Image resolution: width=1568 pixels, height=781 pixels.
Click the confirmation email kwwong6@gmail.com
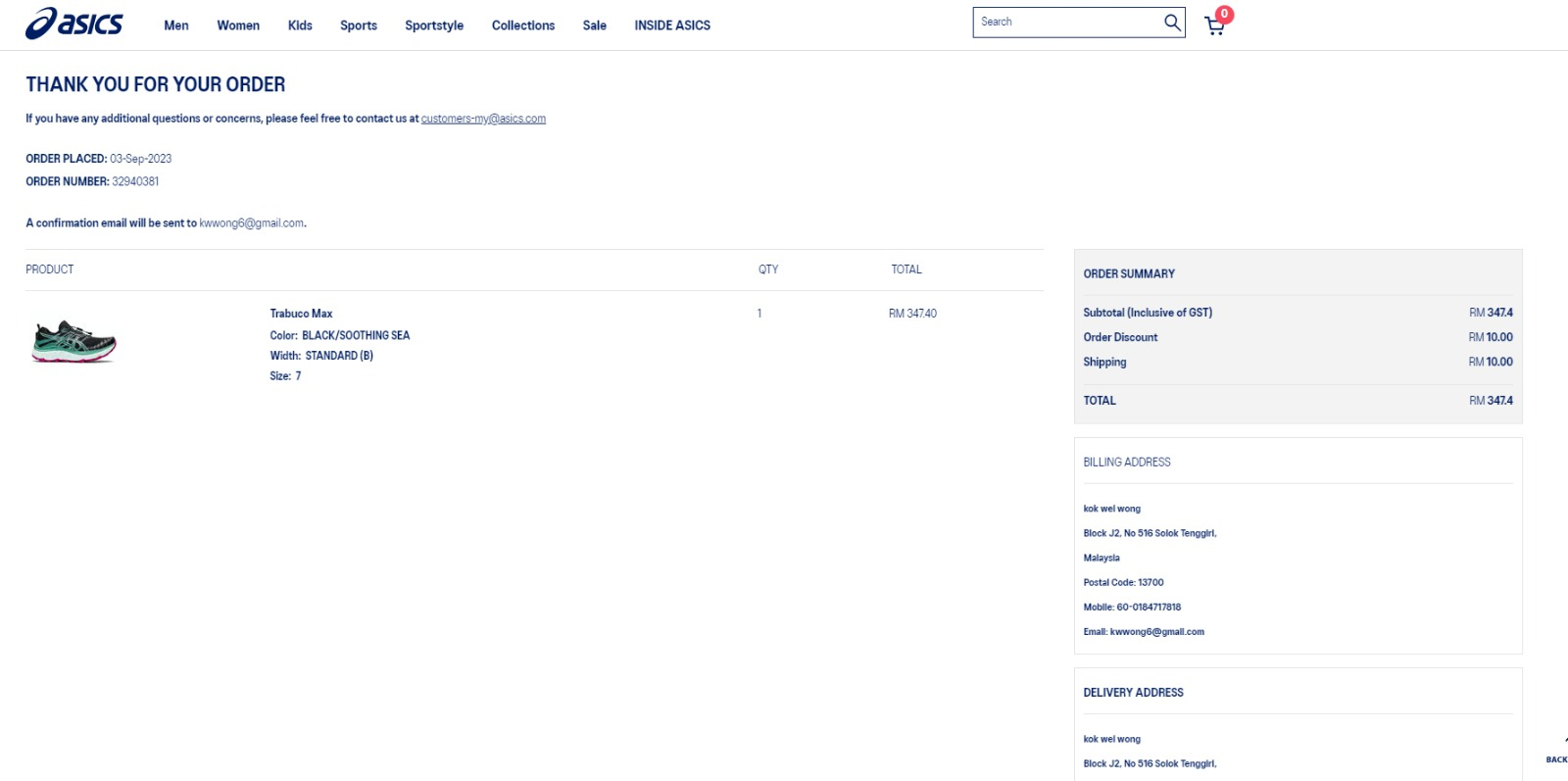pos(252,223)
